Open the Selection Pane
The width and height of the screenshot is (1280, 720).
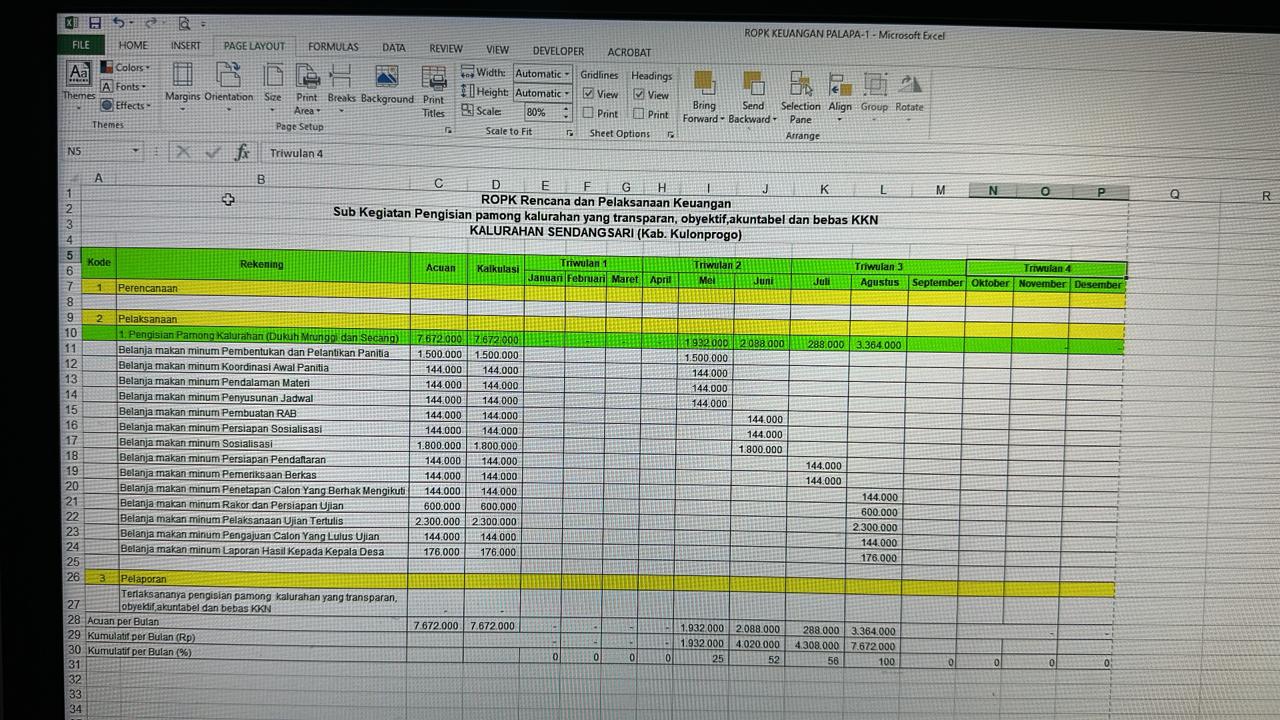pos(800,95)
